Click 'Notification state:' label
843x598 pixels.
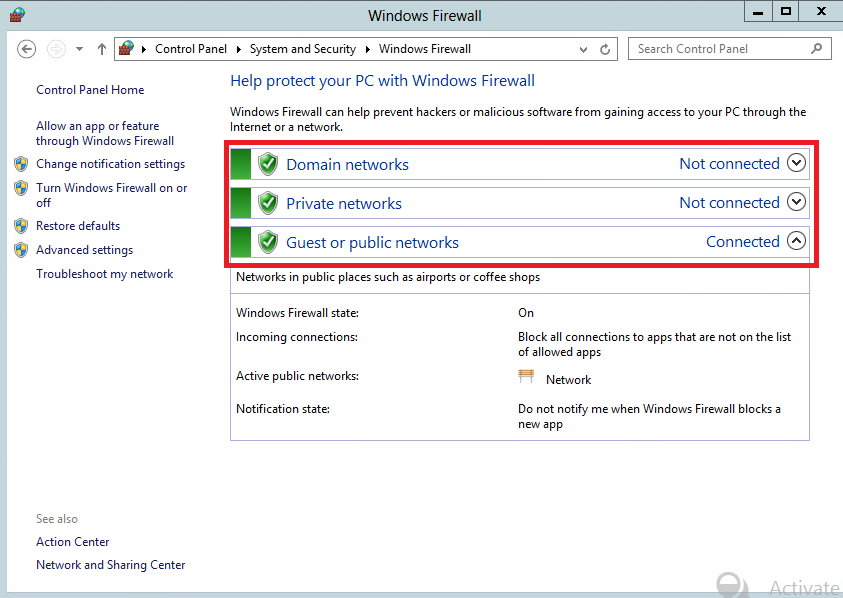click(x=283, y=409)
